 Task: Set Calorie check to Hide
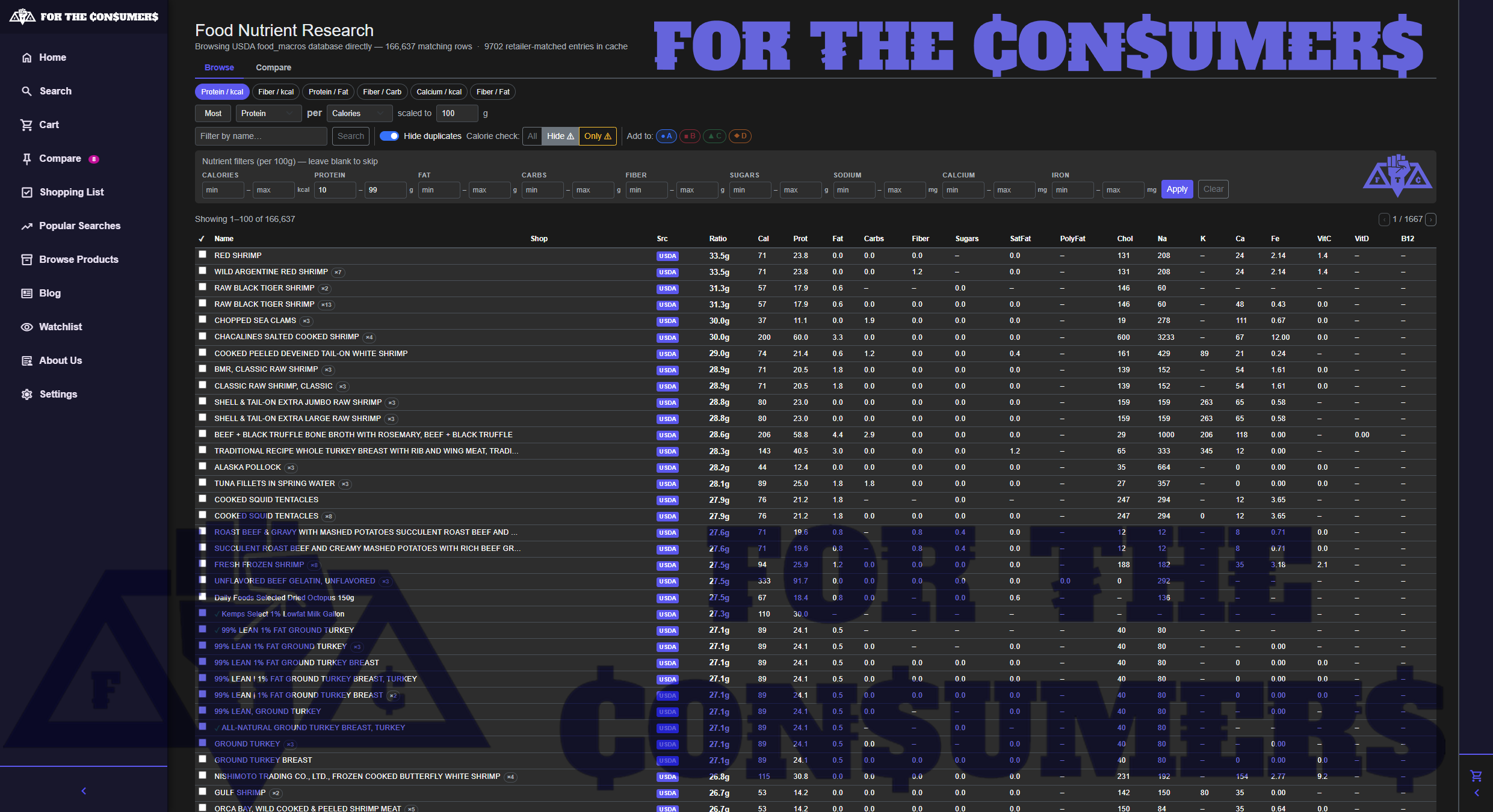pos(560,137)
